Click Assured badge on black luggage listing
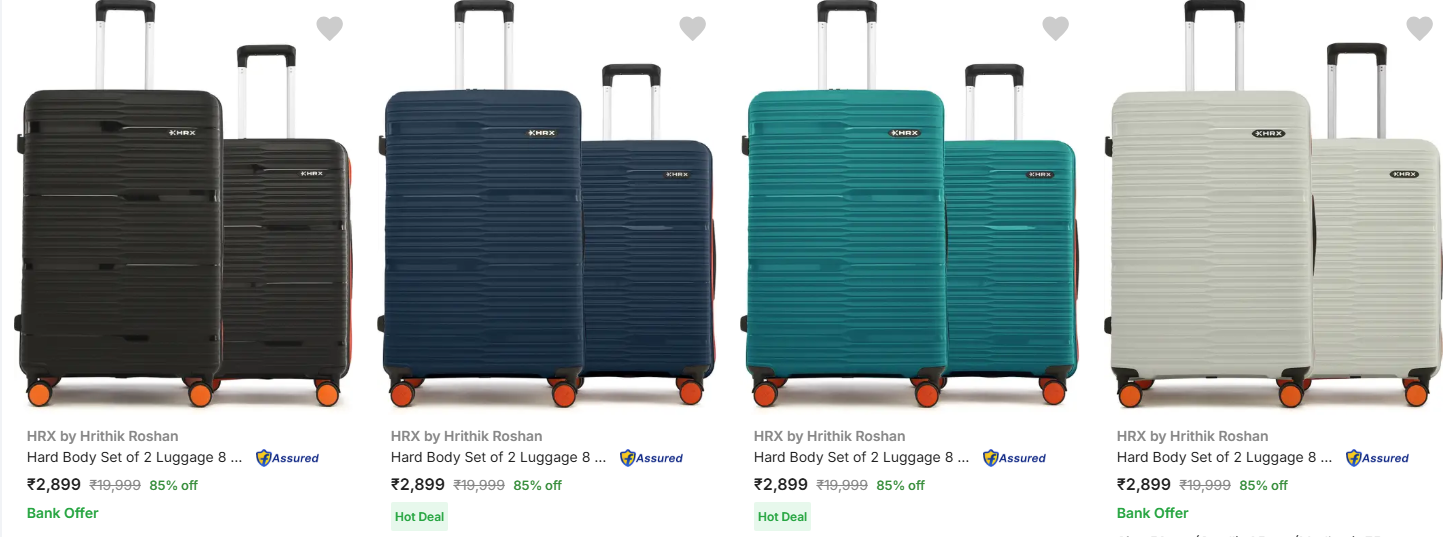Screen dimensions: 1452x537 (x=288, y=458)
